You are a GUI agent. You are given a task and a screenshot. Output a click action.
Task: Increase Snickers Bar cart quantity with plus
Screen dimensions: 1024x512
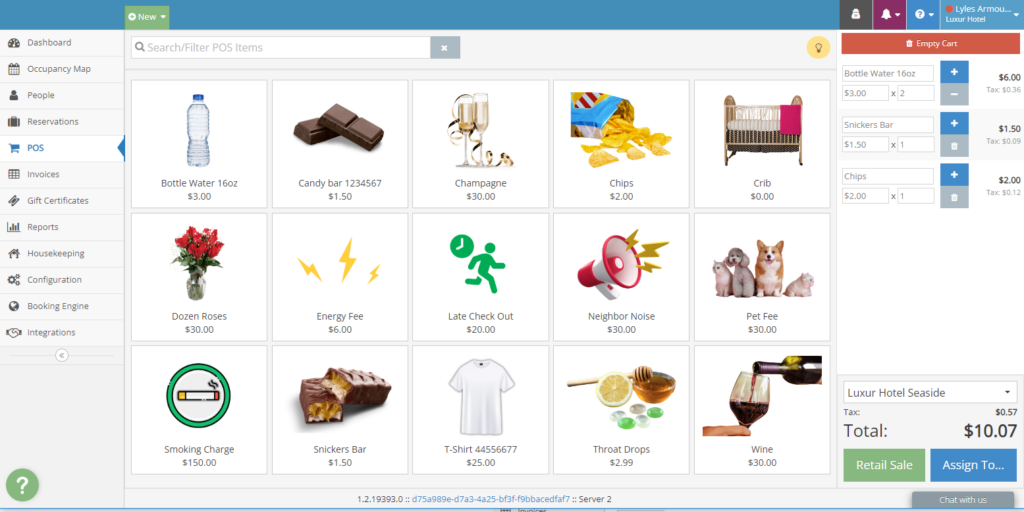pos(954,123)
